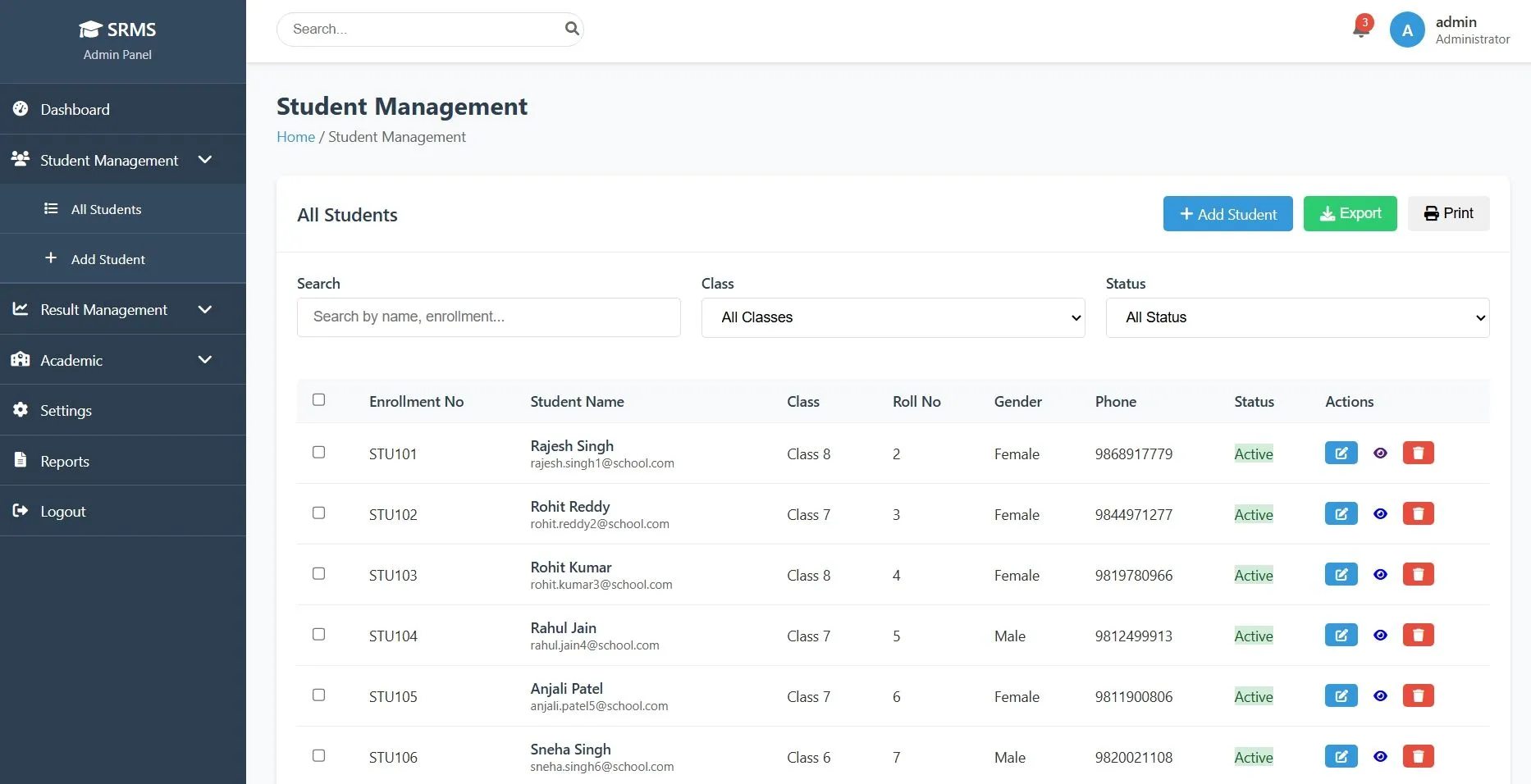Select All Students in the sidebar

click(107, 209)
